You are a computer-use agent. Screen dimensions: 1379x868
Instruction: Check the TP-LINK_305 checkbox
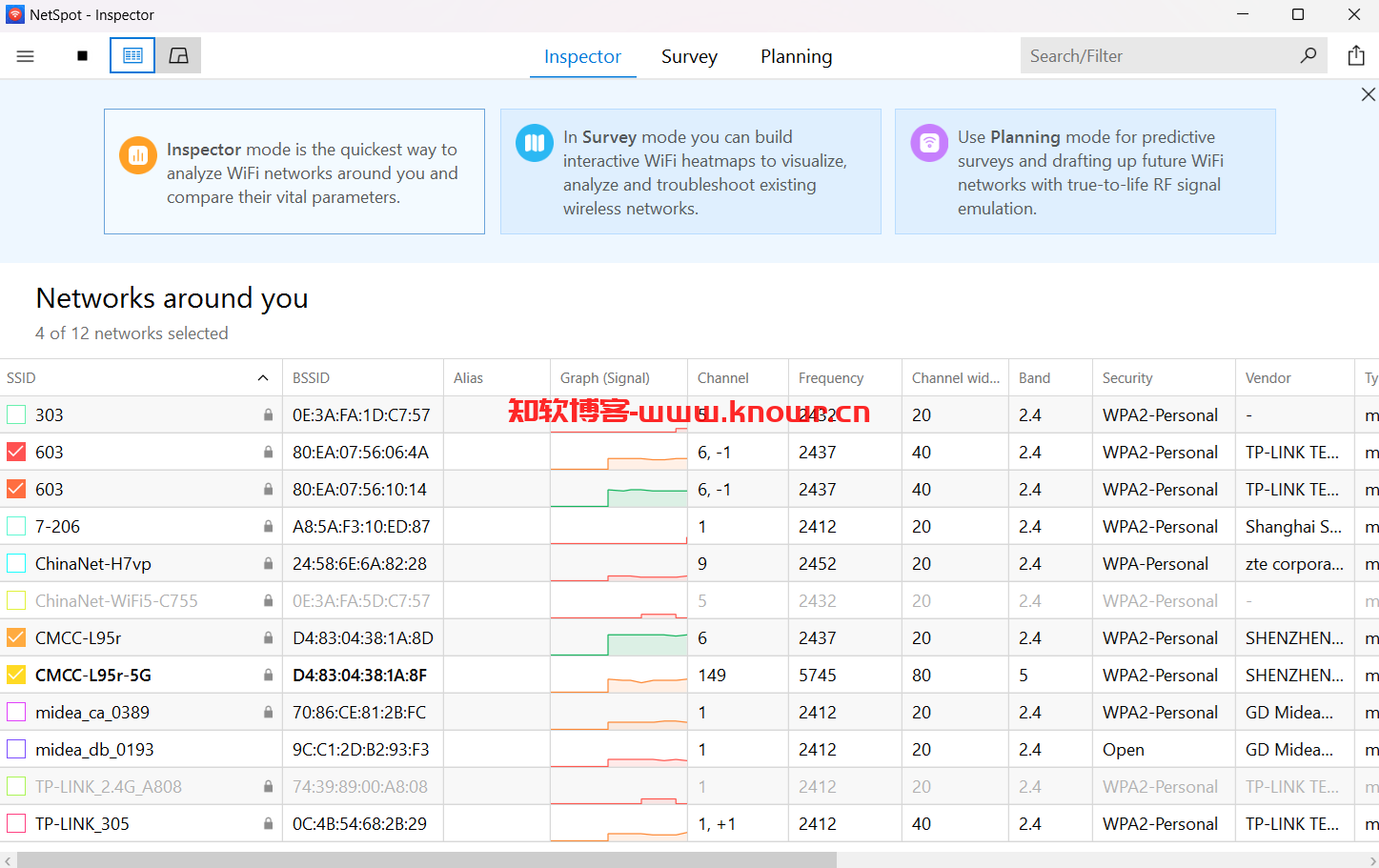coord(16,823)
